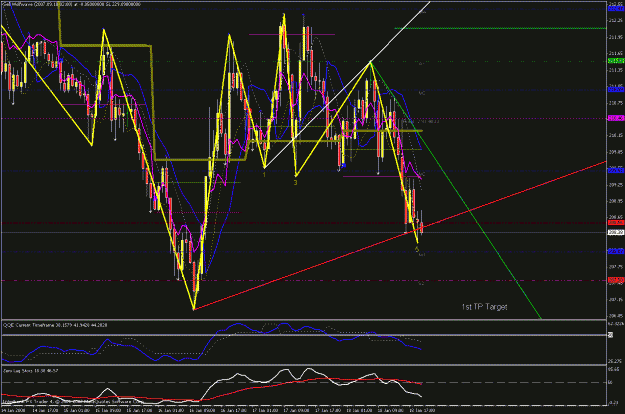
Task: Click the white current-price tag on the price scale
Action: click(616, 232)
